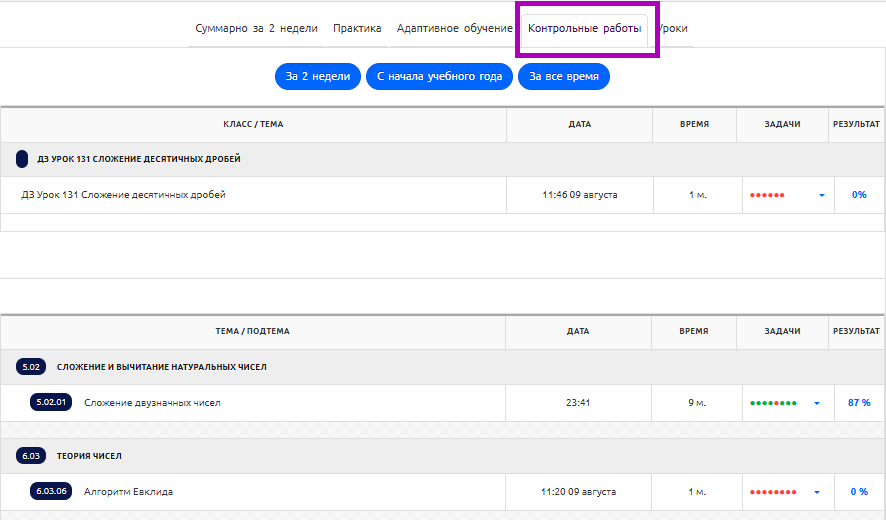Click the 6.03 topic badge
886x520 pixels.
click(x=31, y=456)
